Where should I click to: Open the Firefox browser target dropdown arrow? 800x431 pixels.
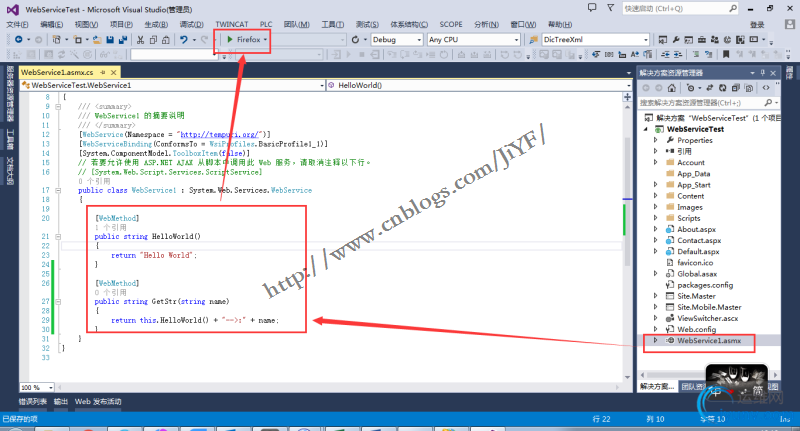265,39
